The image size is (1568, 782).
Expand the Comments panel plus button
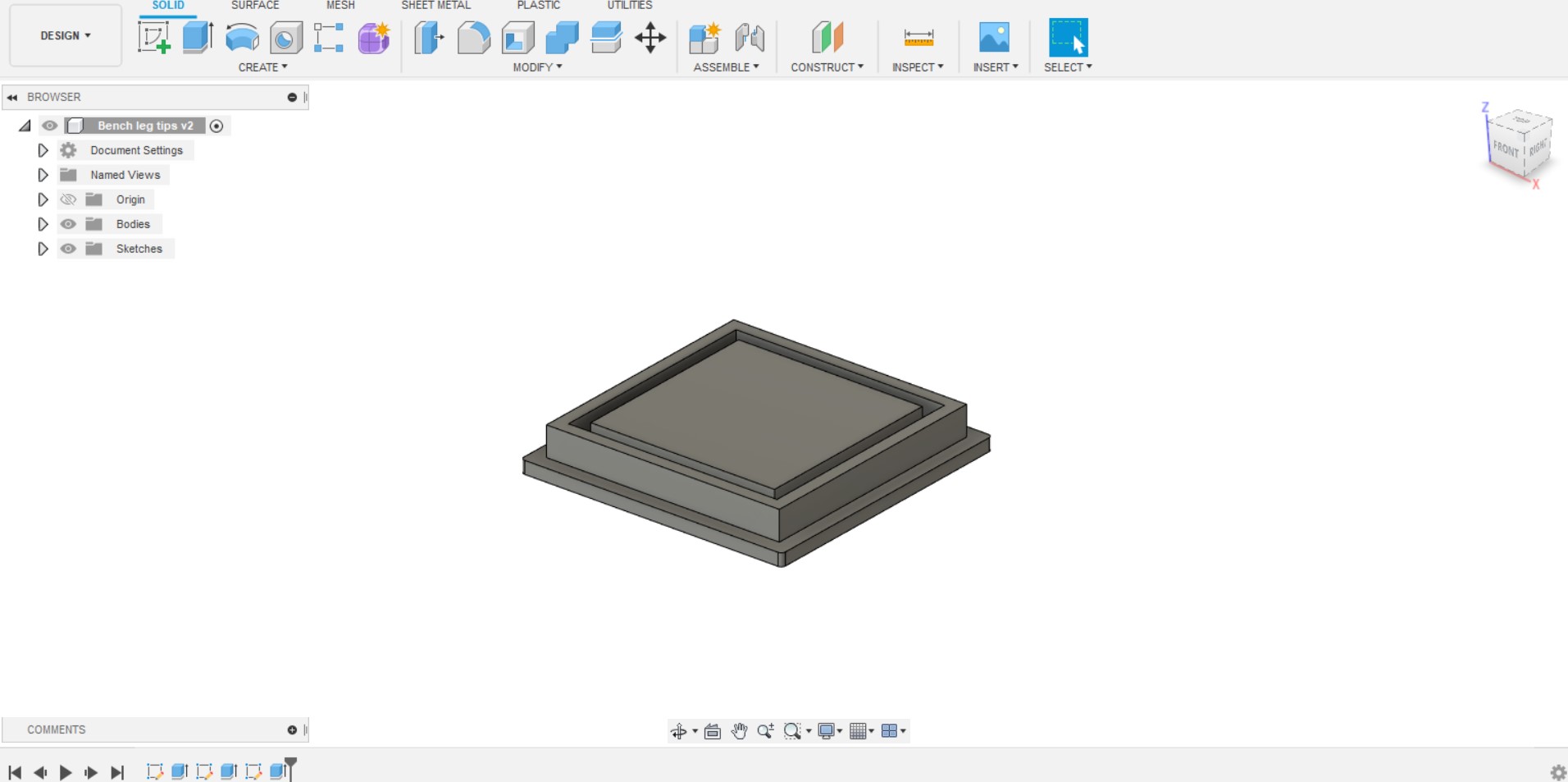[292, 729]
